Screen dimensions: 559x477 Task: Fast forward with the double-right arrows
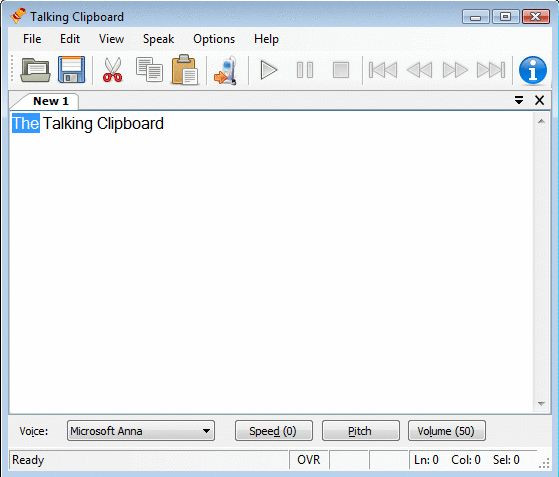(455, 70)
